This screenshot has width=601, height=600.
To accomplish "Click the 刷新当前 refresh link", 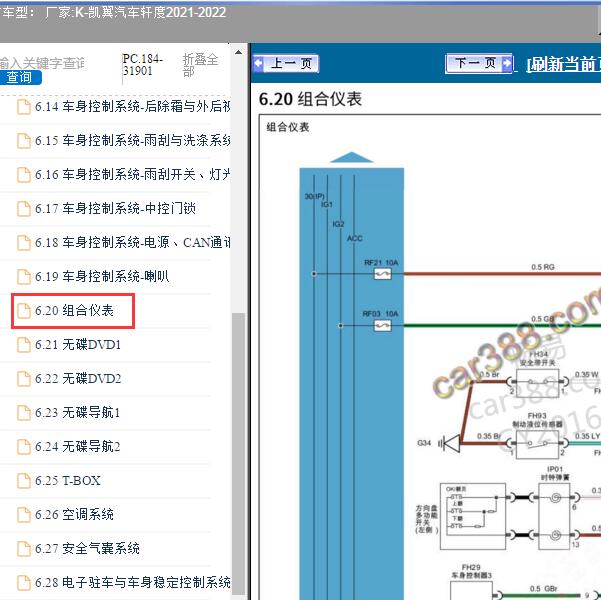I will point(564,64).
